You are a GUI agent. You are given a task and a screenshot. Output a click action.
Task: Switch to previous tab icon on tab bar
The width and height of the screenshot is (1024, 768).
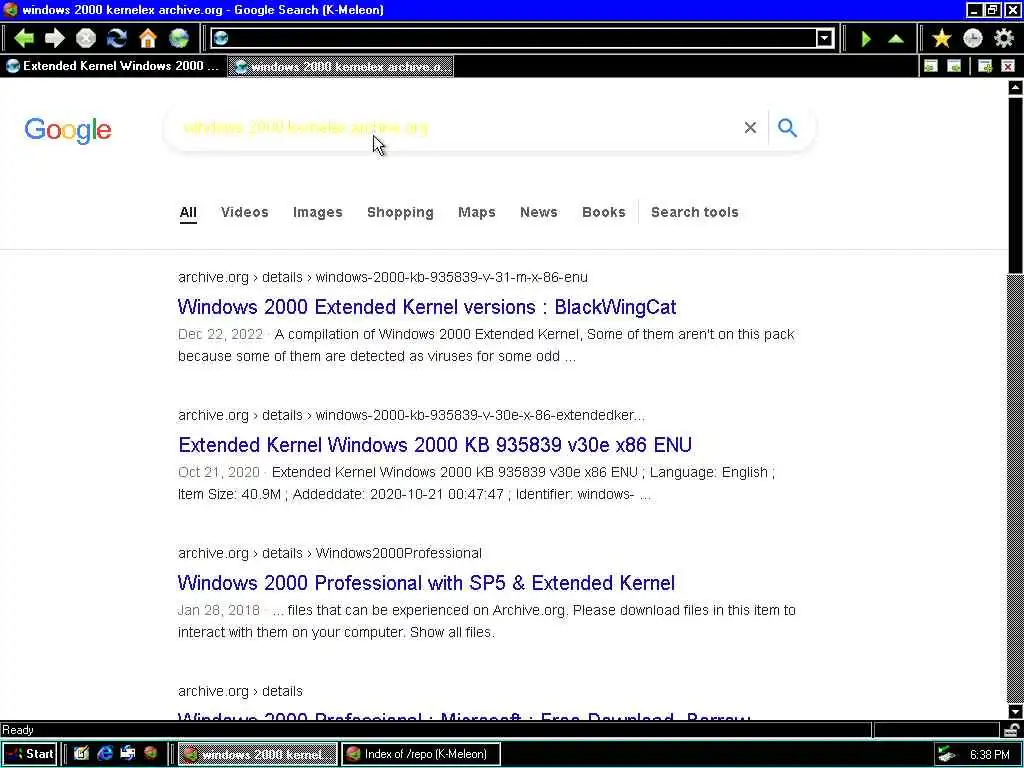(931, 66)
